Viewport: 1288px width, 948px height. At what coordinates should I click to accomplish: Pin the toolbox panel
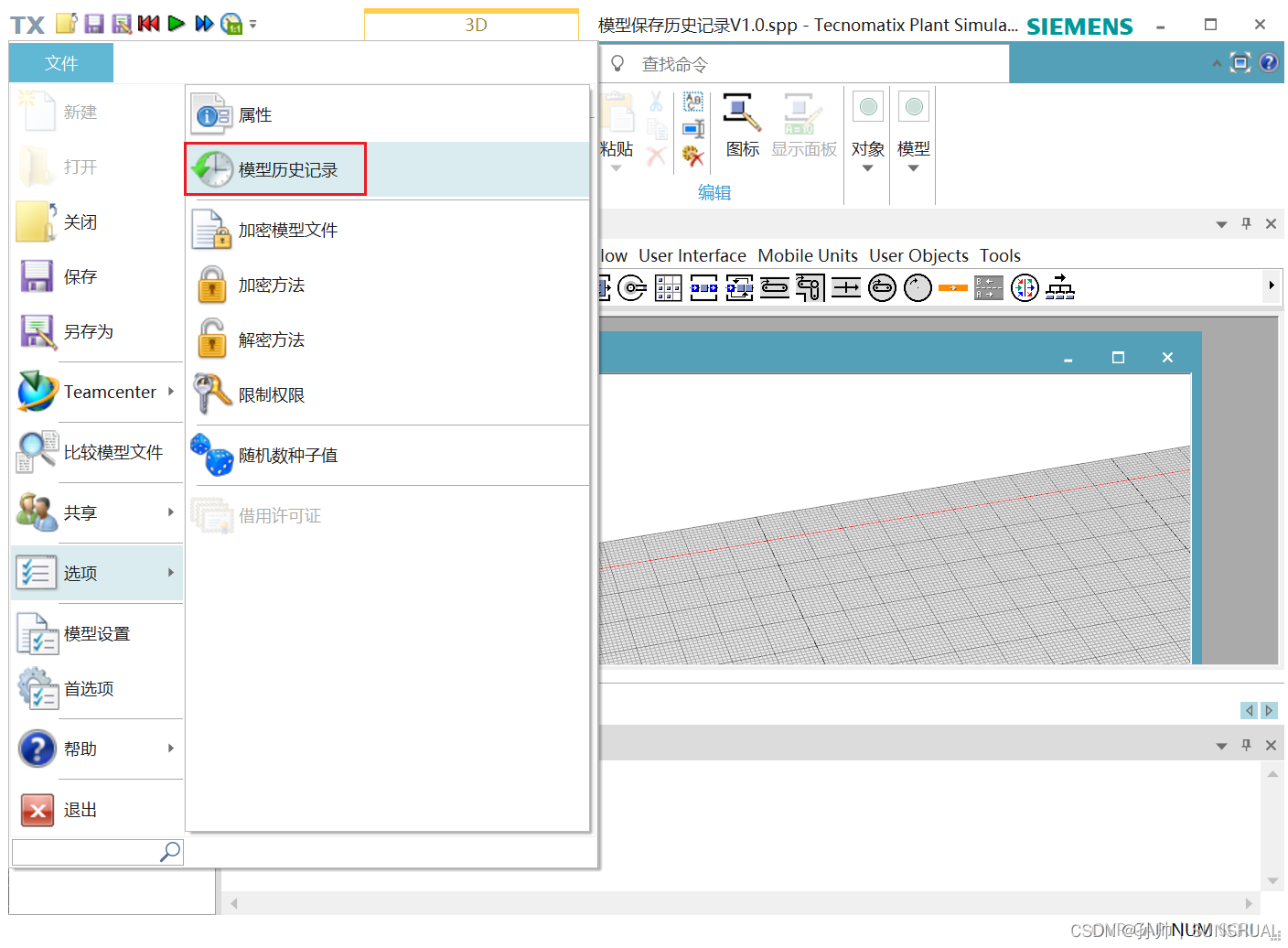click(1246, 223)
